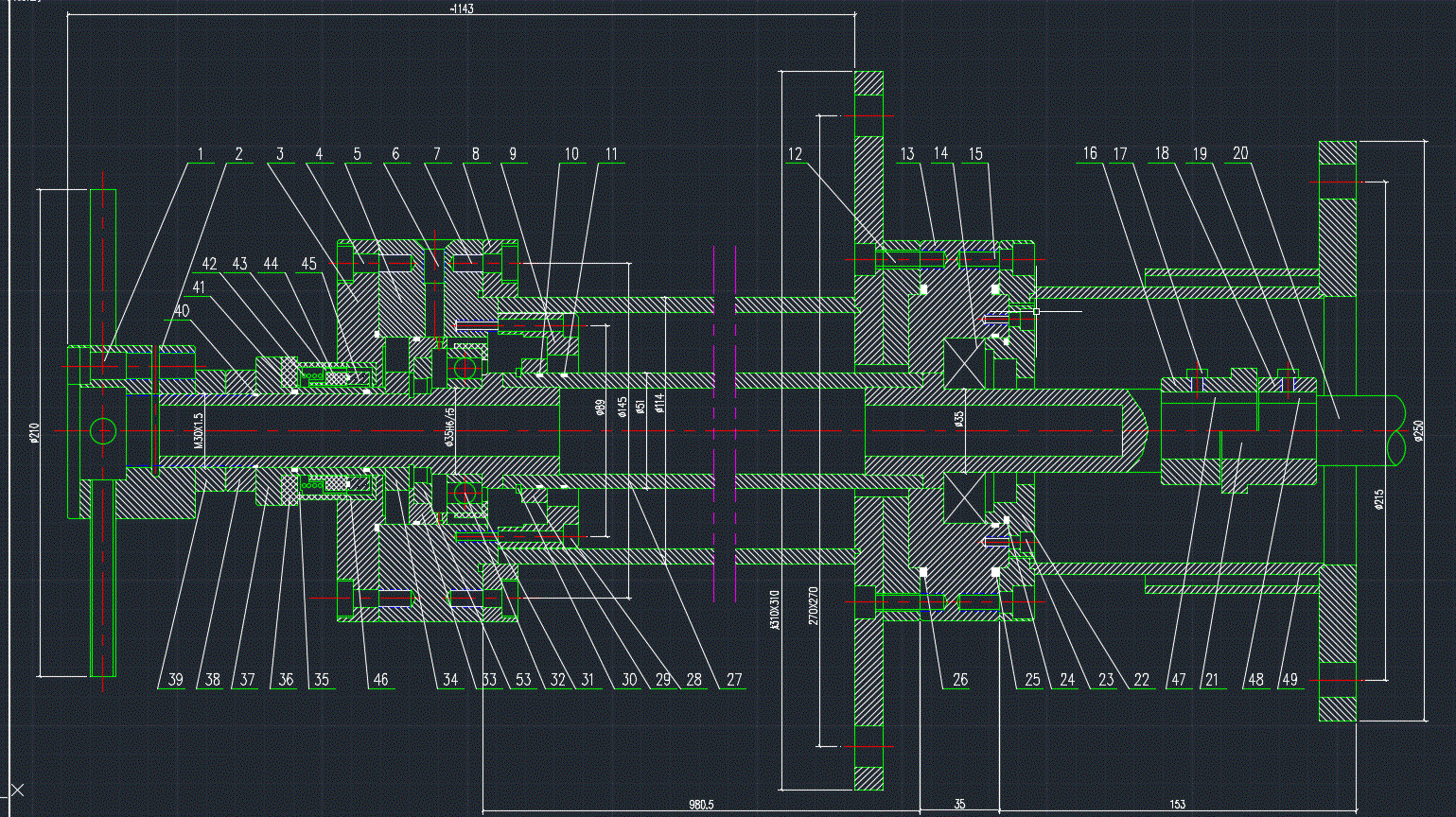Click callout label 10
This screenshot has height=817, width=1456.
[x=571, y=154]
